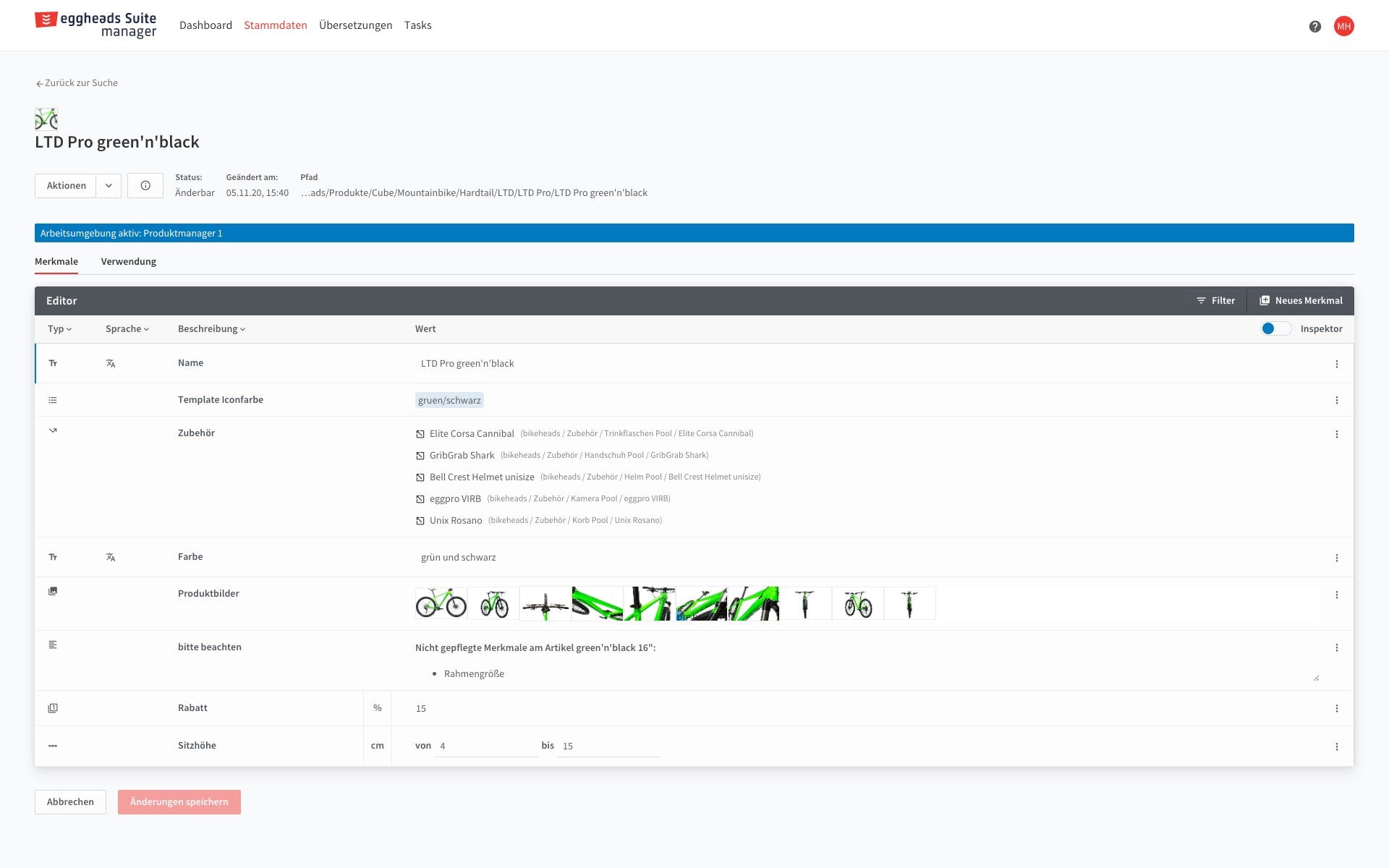The width and height of the screenshot is (1389, 868).
Task: Open the Typ column sort dropdown
Action: [x=59, y=329]
